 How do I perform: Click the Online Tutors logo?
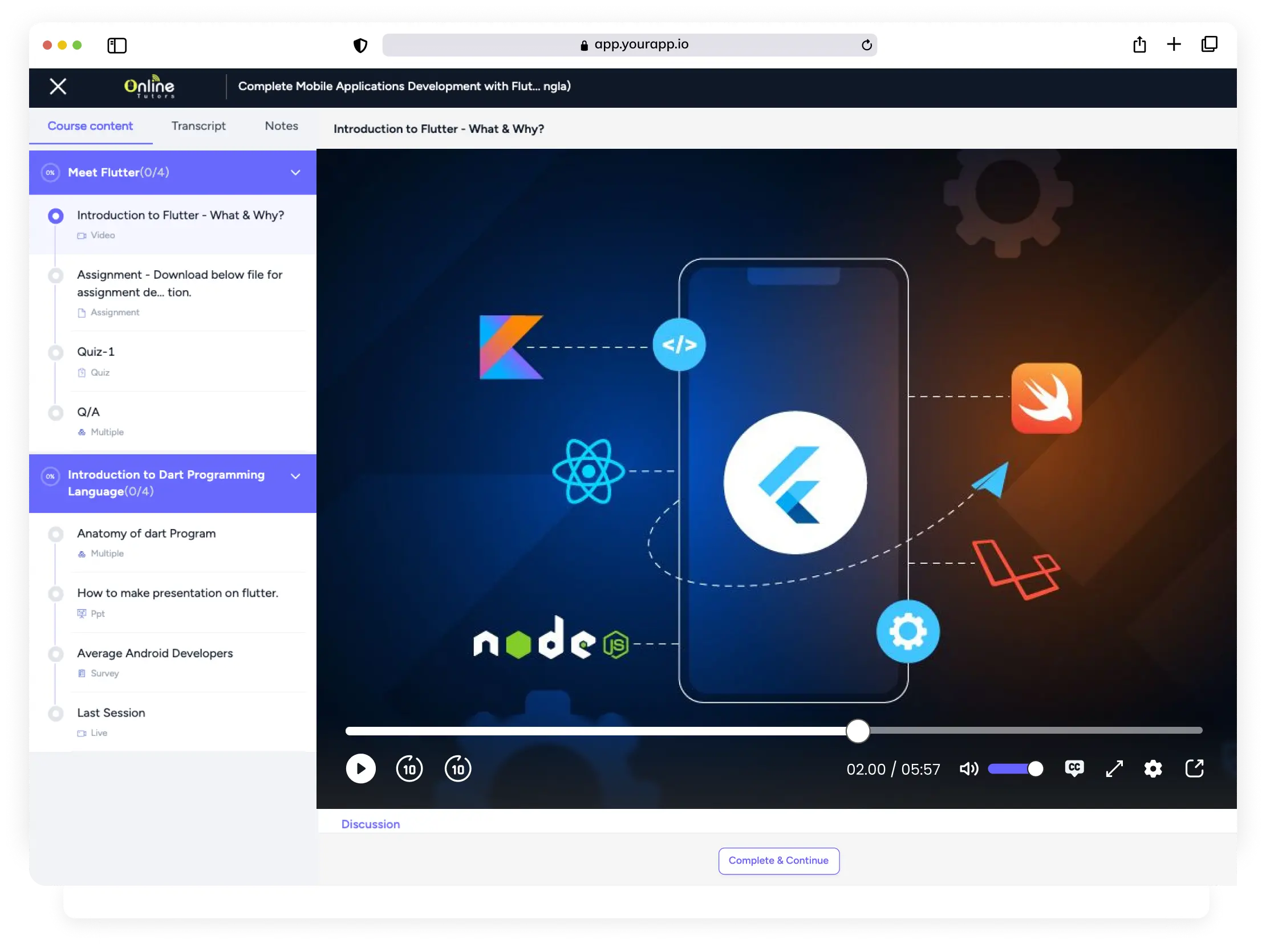click(149, 87)
